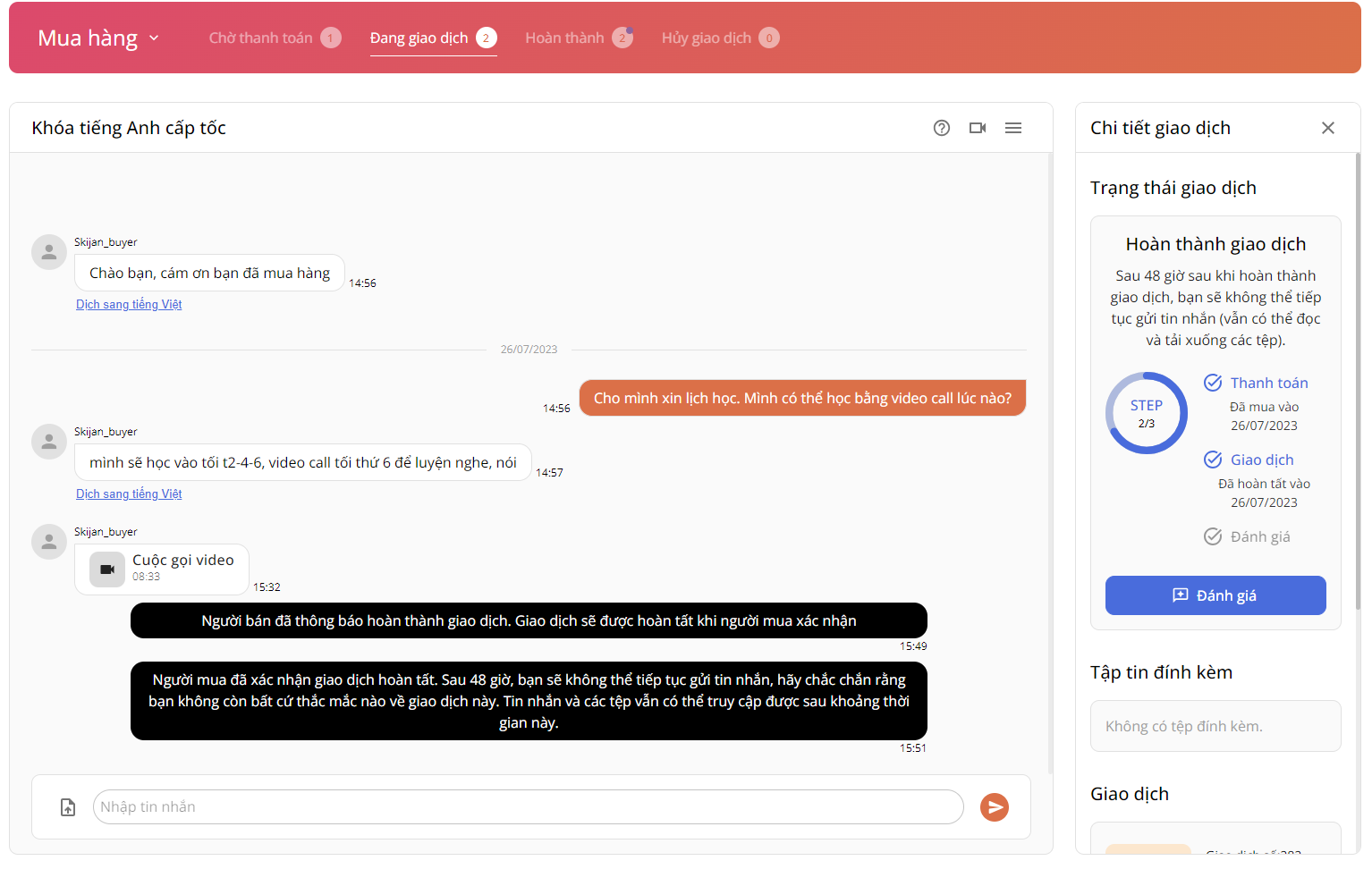1372x869 pixels.
Task: Translate 'Chào bạn' message via Dịch sang tiếng Việt
Action: click(129, 304)
